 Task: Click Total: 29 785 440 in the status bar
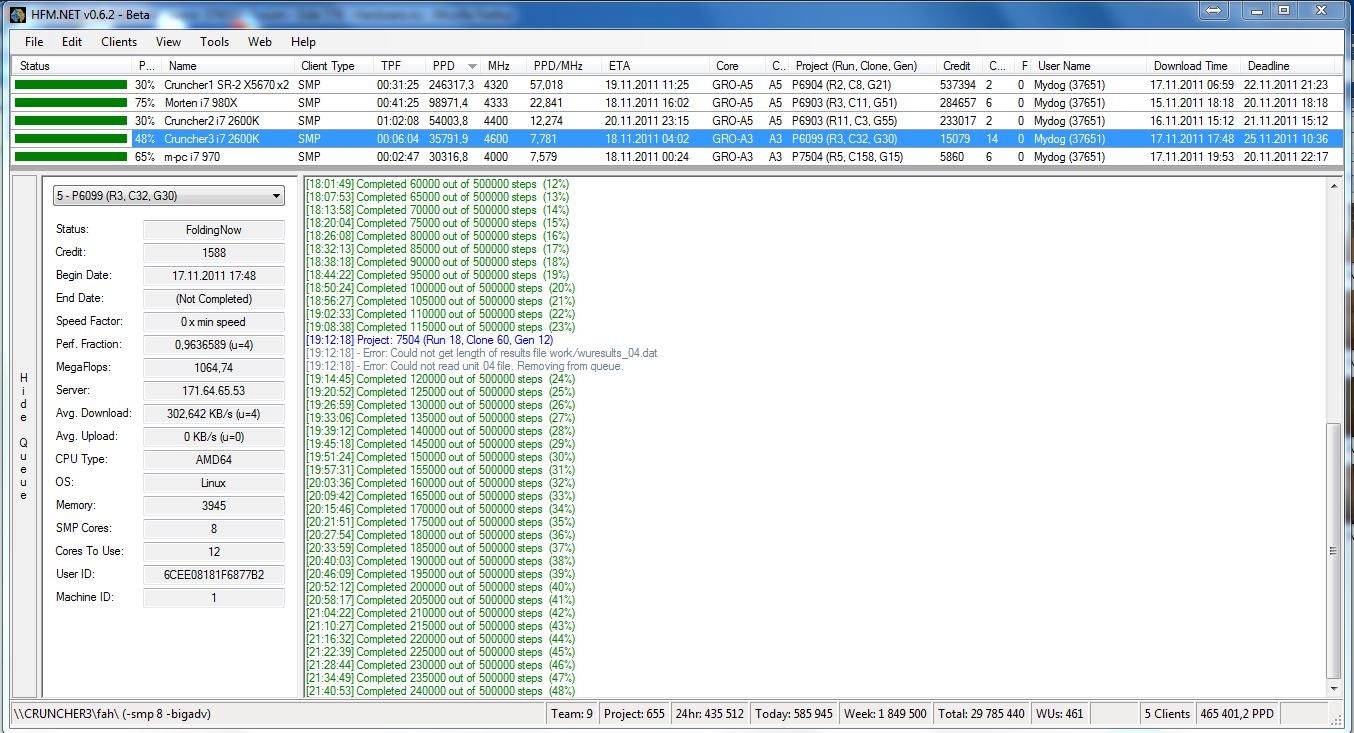[981, 714]
